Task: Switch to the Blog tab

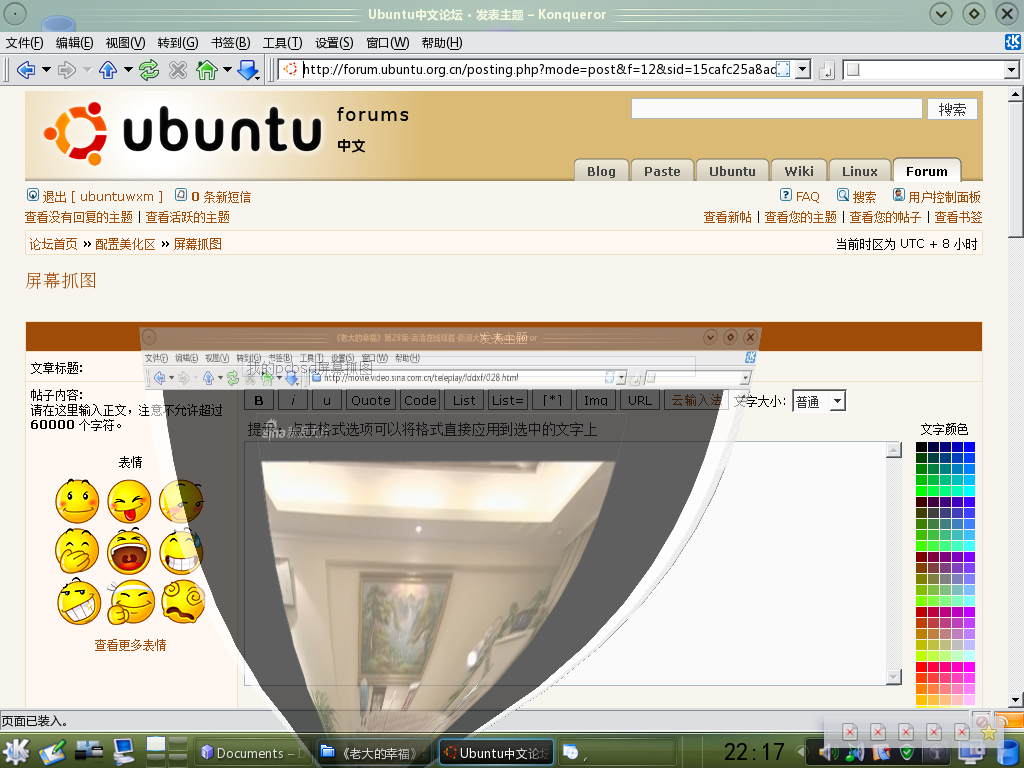Action: pos(601,170)
